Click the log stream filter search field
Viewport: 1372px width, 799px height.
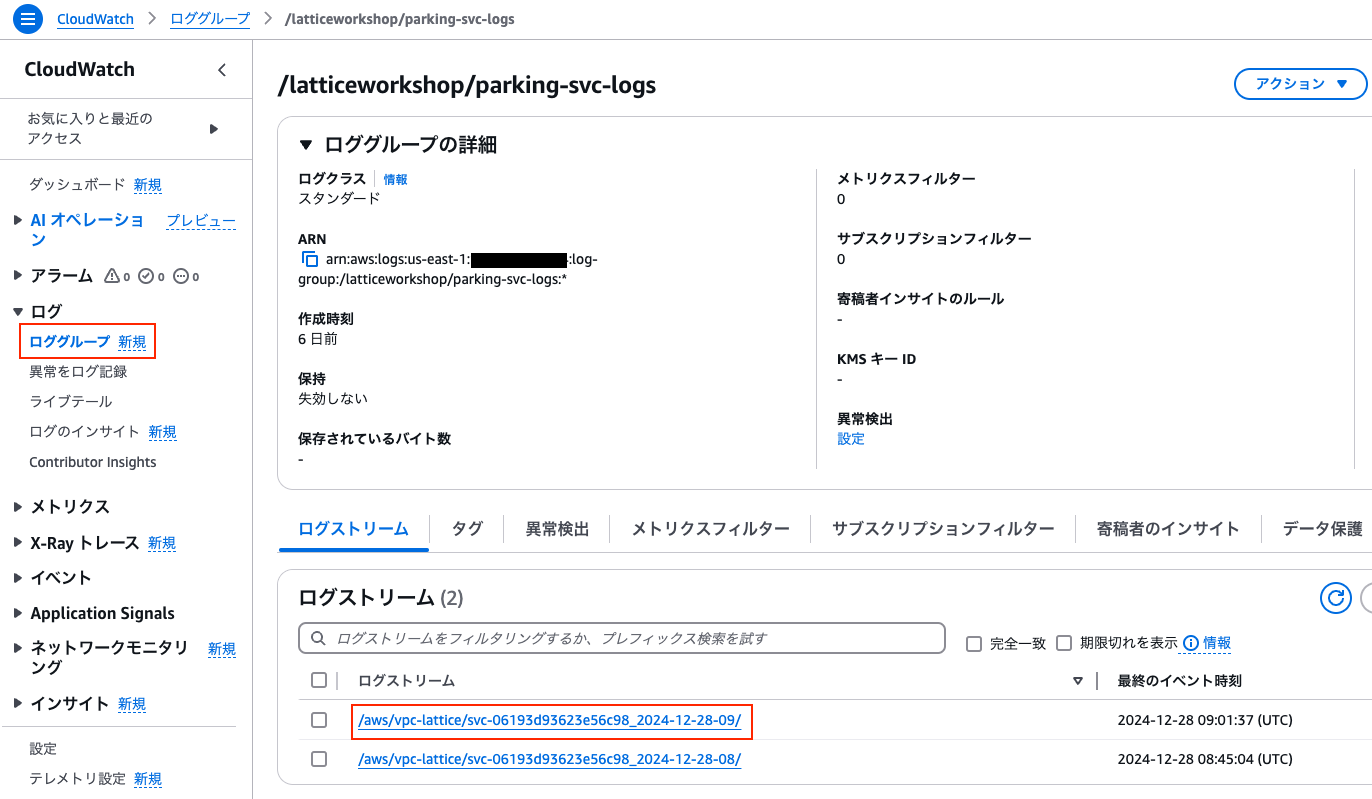point(622,638)
